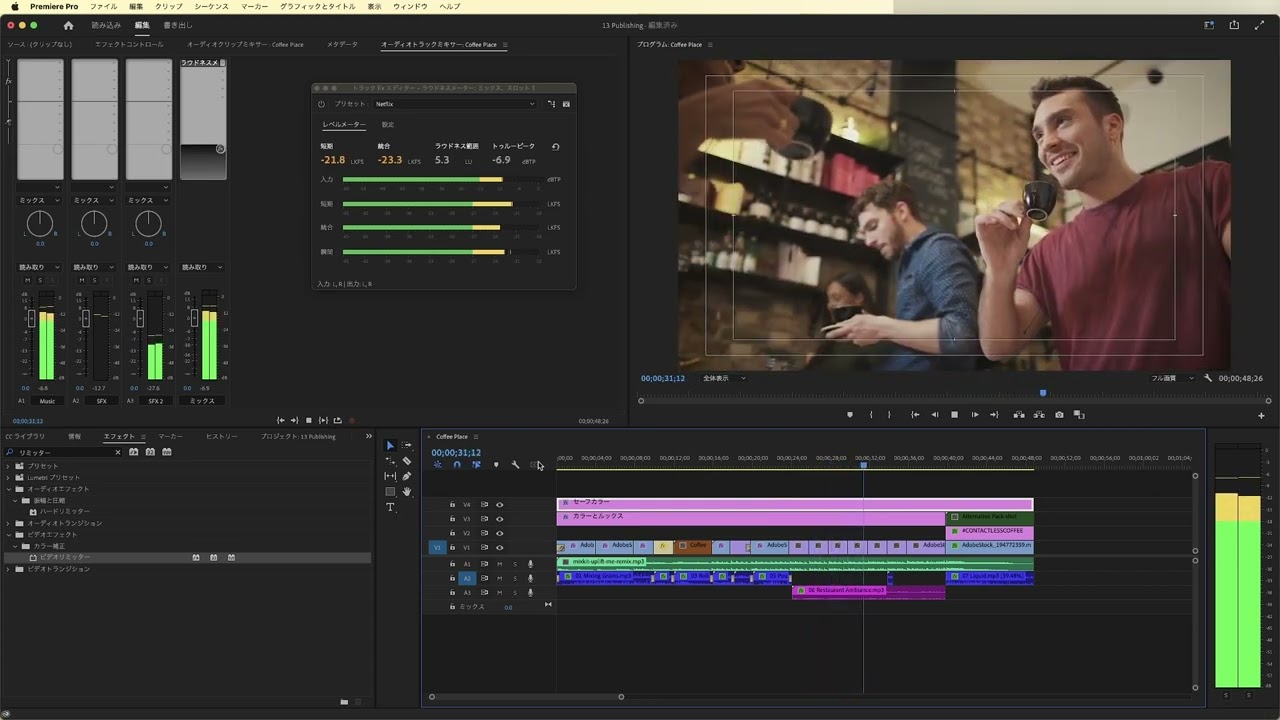Open the 書き出し workspace
The height and width of the screenshot is (720, 1280).
pos(178,25)
